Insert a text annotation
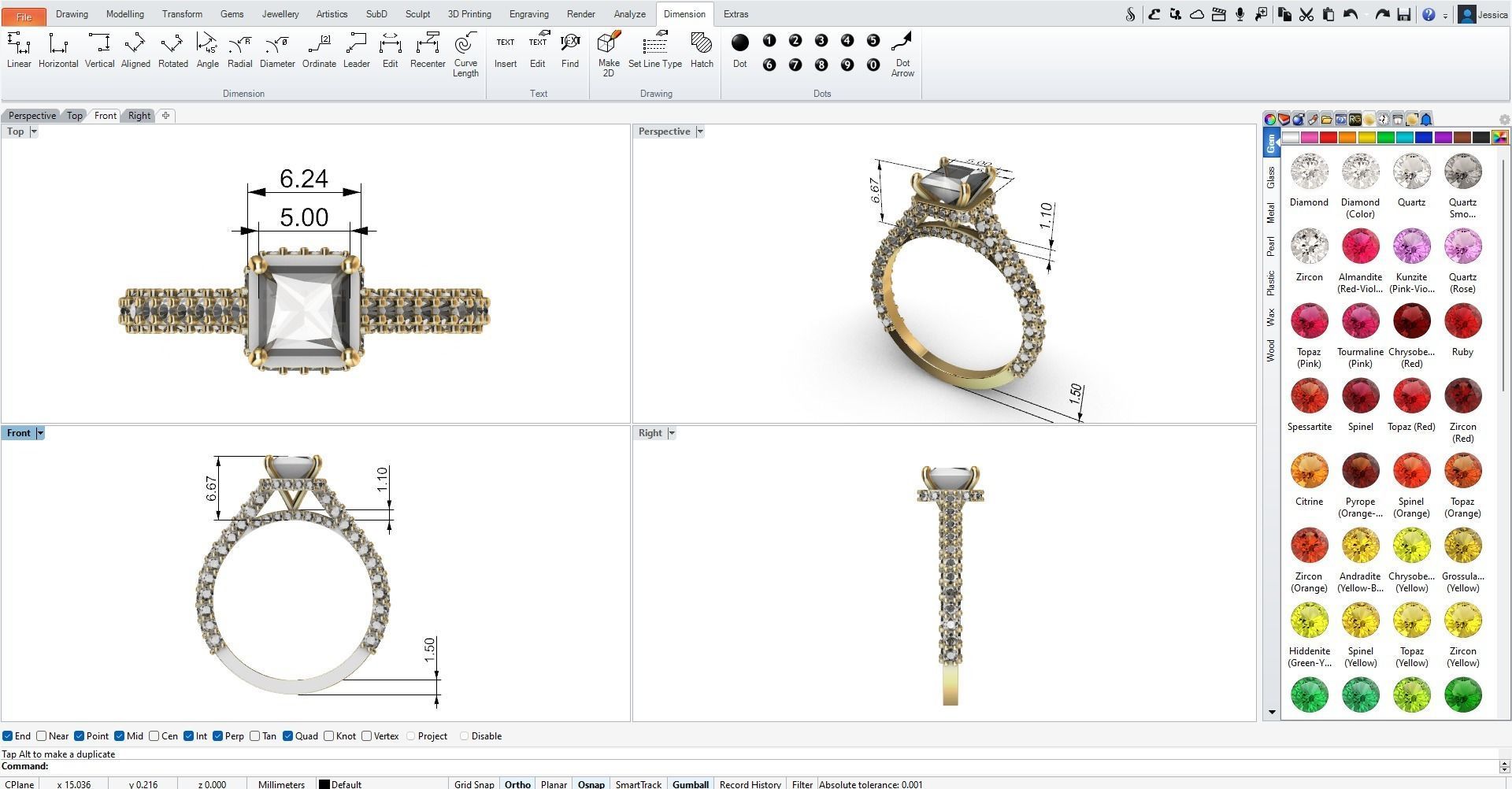Image resolution: width=1512 pixels, height=789 pixels. click(x=506, y=51)
